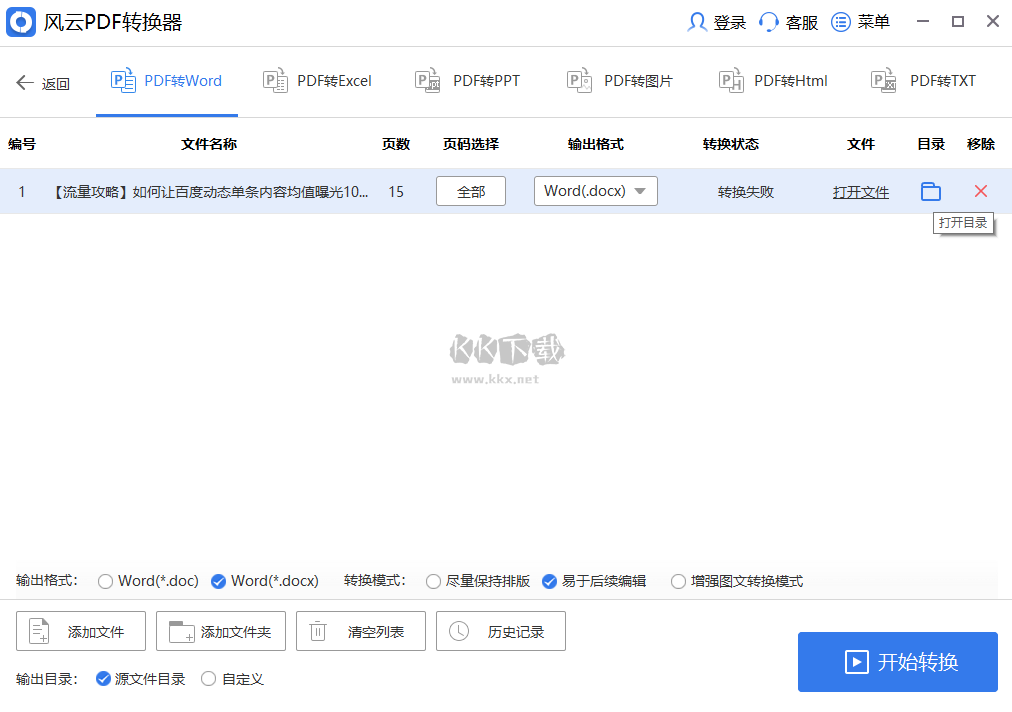
Task: Go back using the 返回 arrow
Action: pyautogui.click(x=42, y=83)
